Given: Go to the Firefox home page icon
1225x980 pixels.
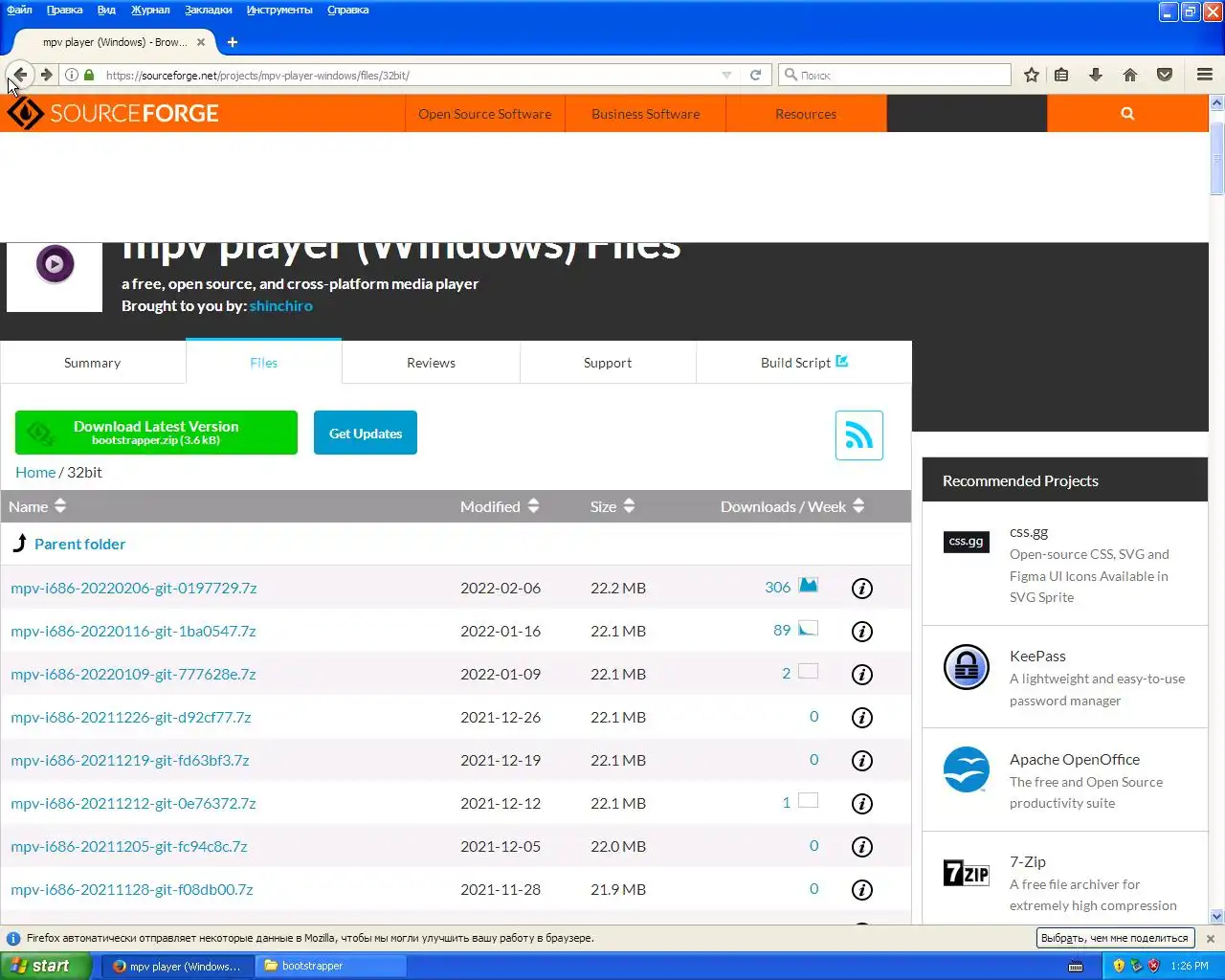Looking at the screenshot, I should (x=1130, y=75).
